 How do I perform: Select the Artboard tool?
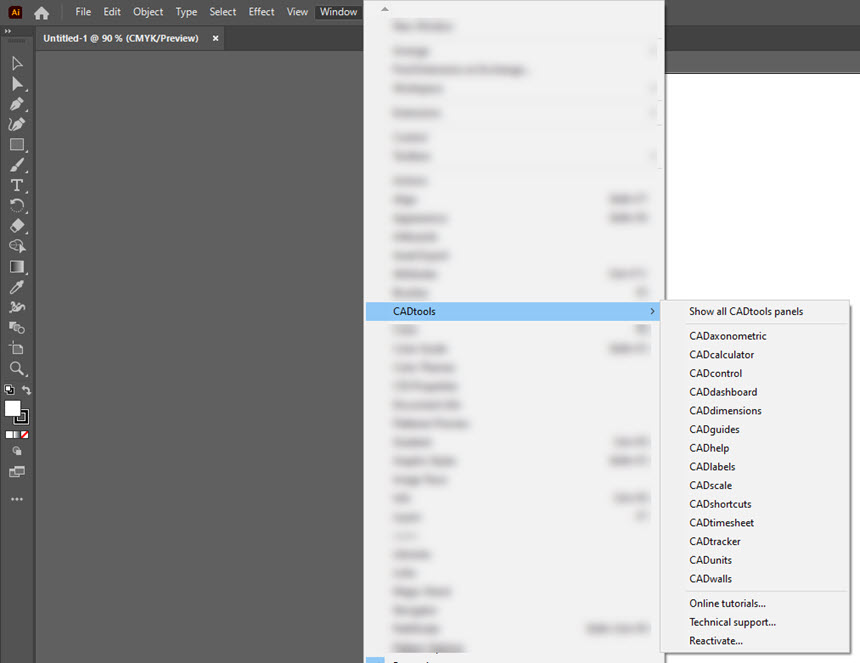coord(17,348)
